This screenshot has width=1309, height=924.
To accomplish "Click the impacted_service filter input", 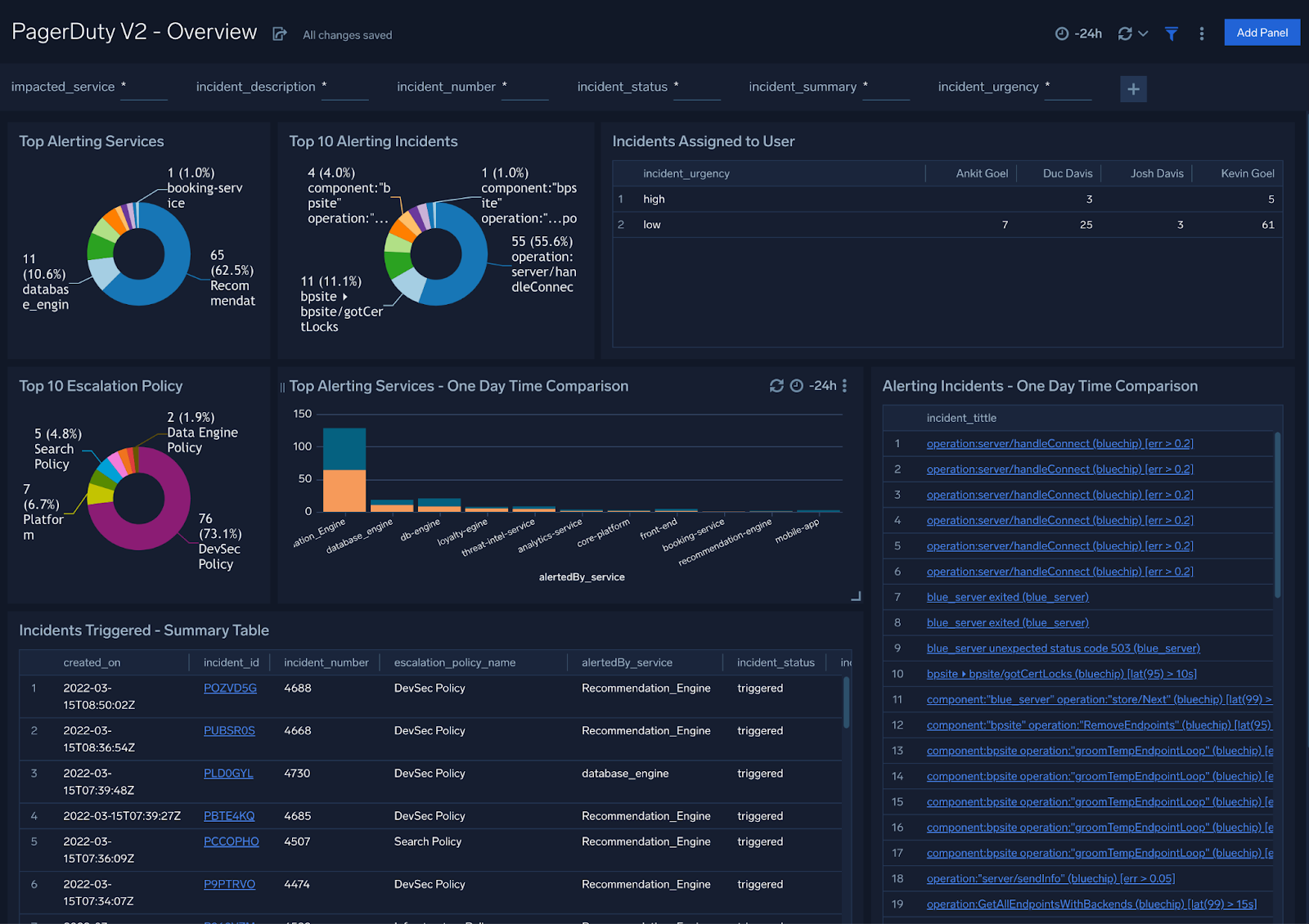I will 143,92.
